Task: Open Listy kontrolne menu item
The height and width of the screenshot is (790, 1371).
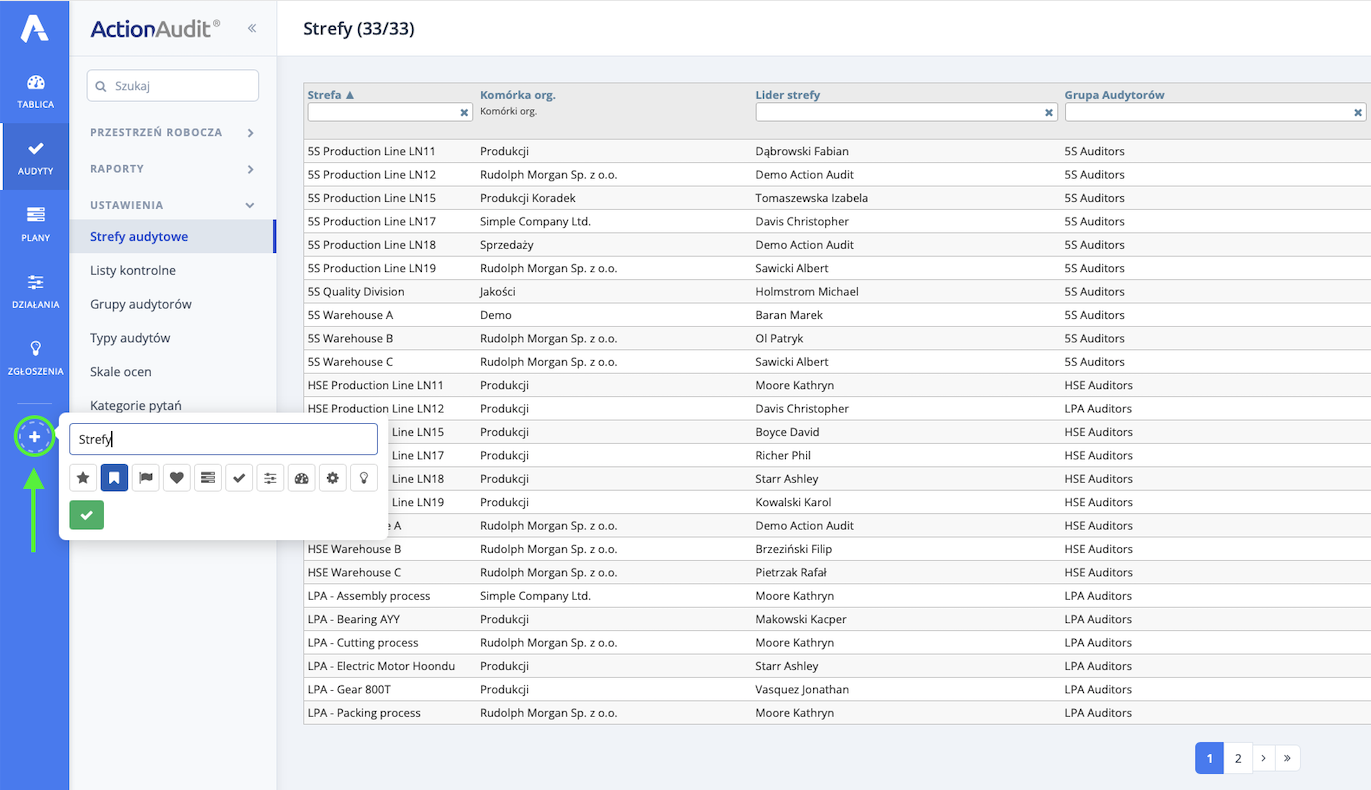Action: click(x=133, y=270)
